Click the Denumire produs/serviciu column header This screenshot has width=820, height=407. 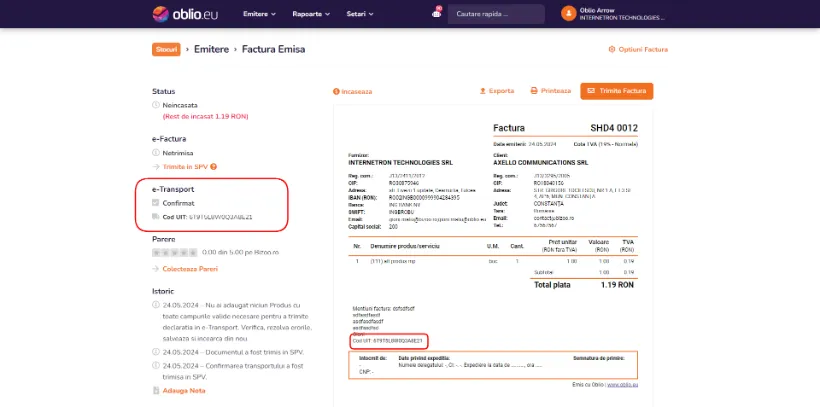click(x=405, y=246)
